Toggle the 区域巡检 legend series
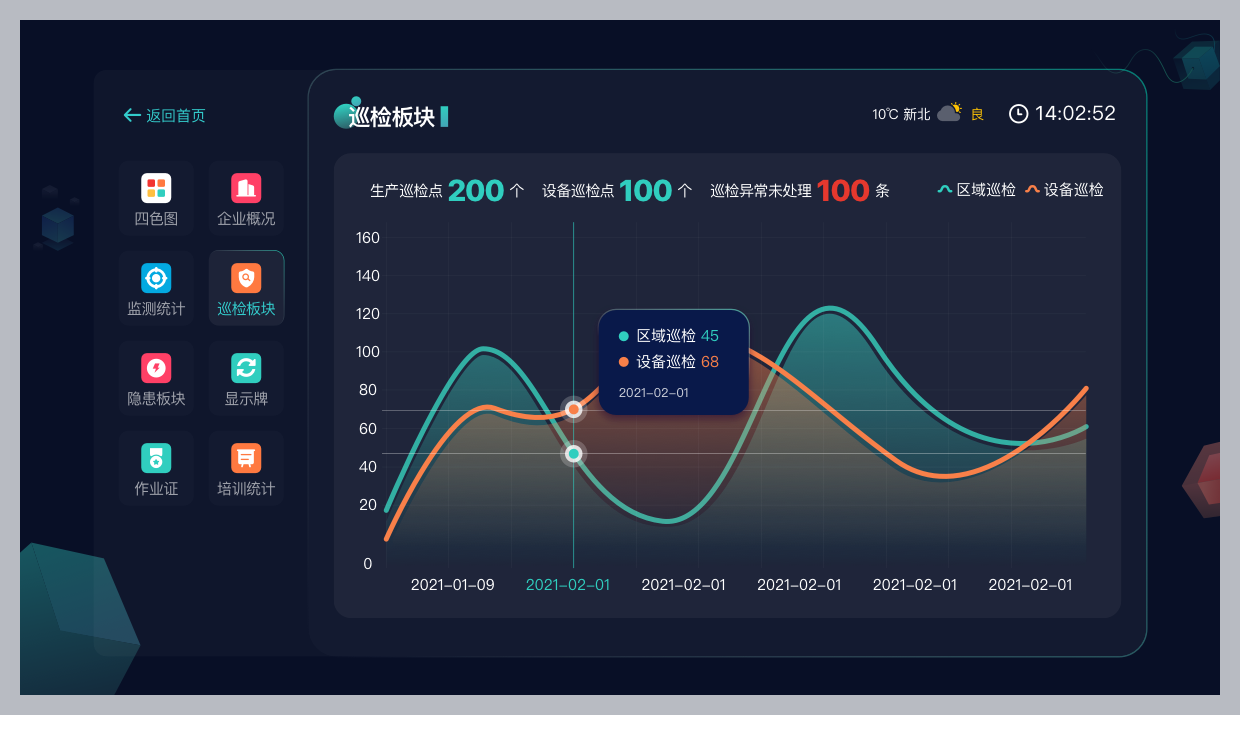 point(977,190)
